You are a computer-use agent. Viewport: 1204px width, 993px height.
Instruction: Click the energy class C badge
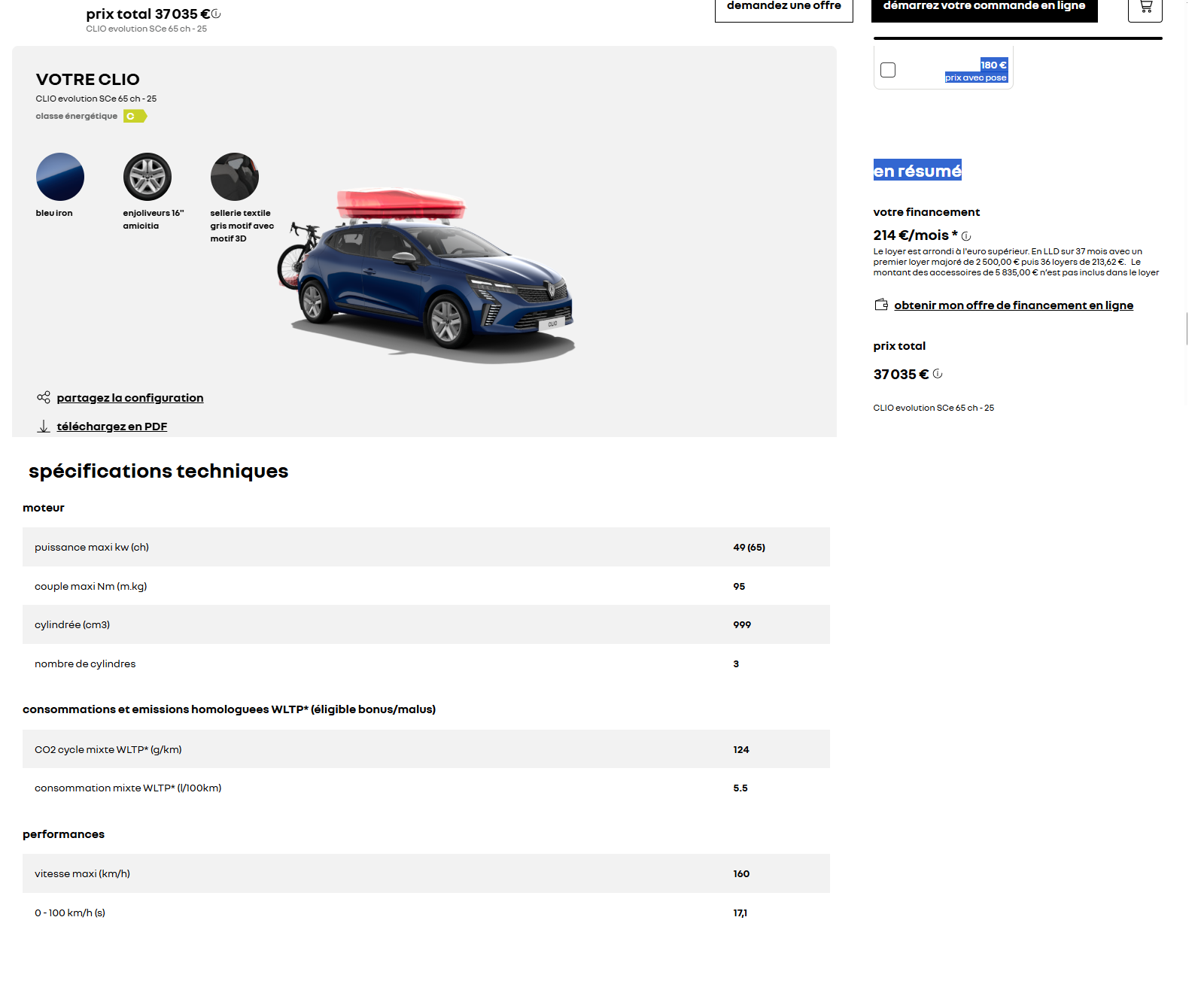[135, 116]
